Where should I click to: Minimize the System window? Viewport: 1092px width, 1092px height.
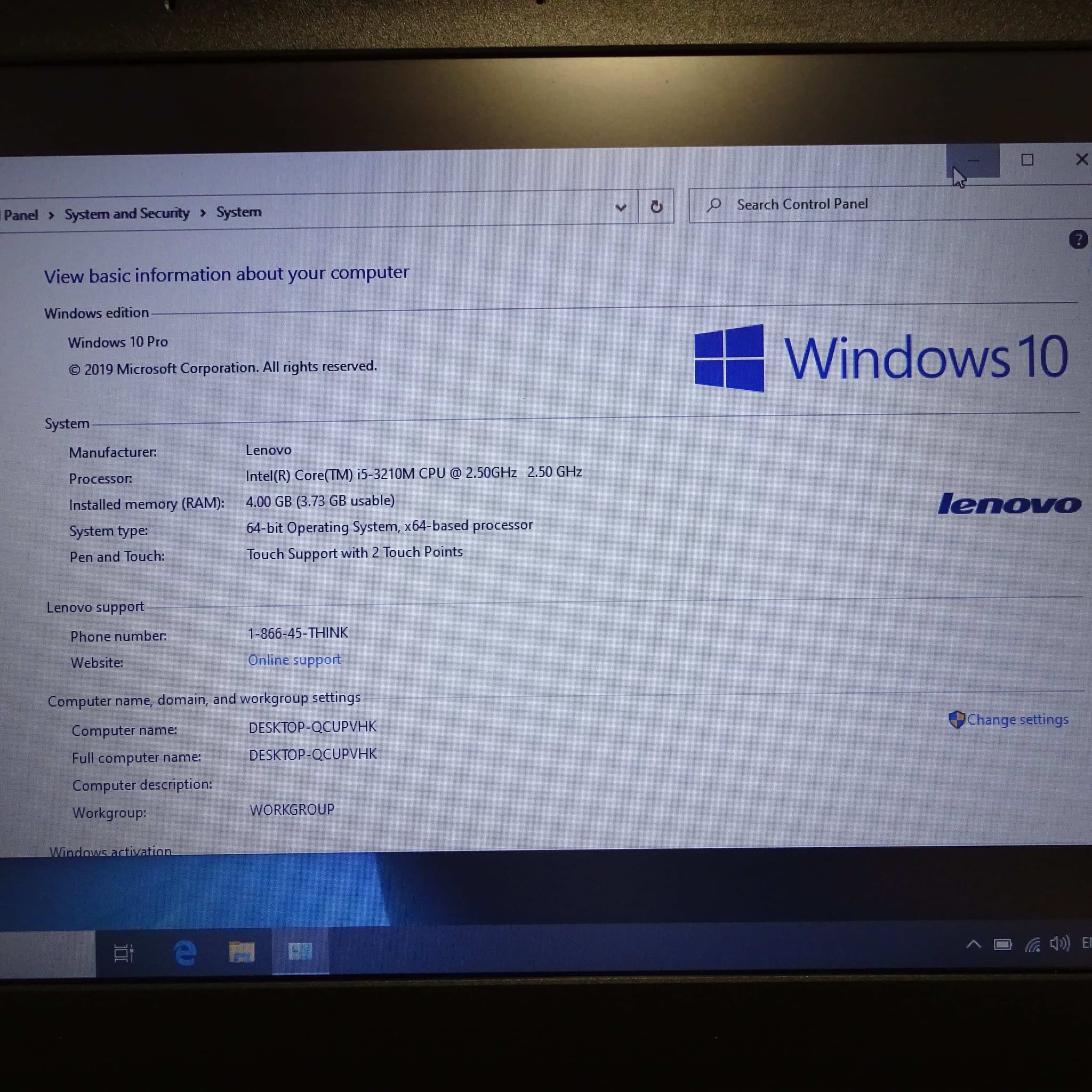973,160
